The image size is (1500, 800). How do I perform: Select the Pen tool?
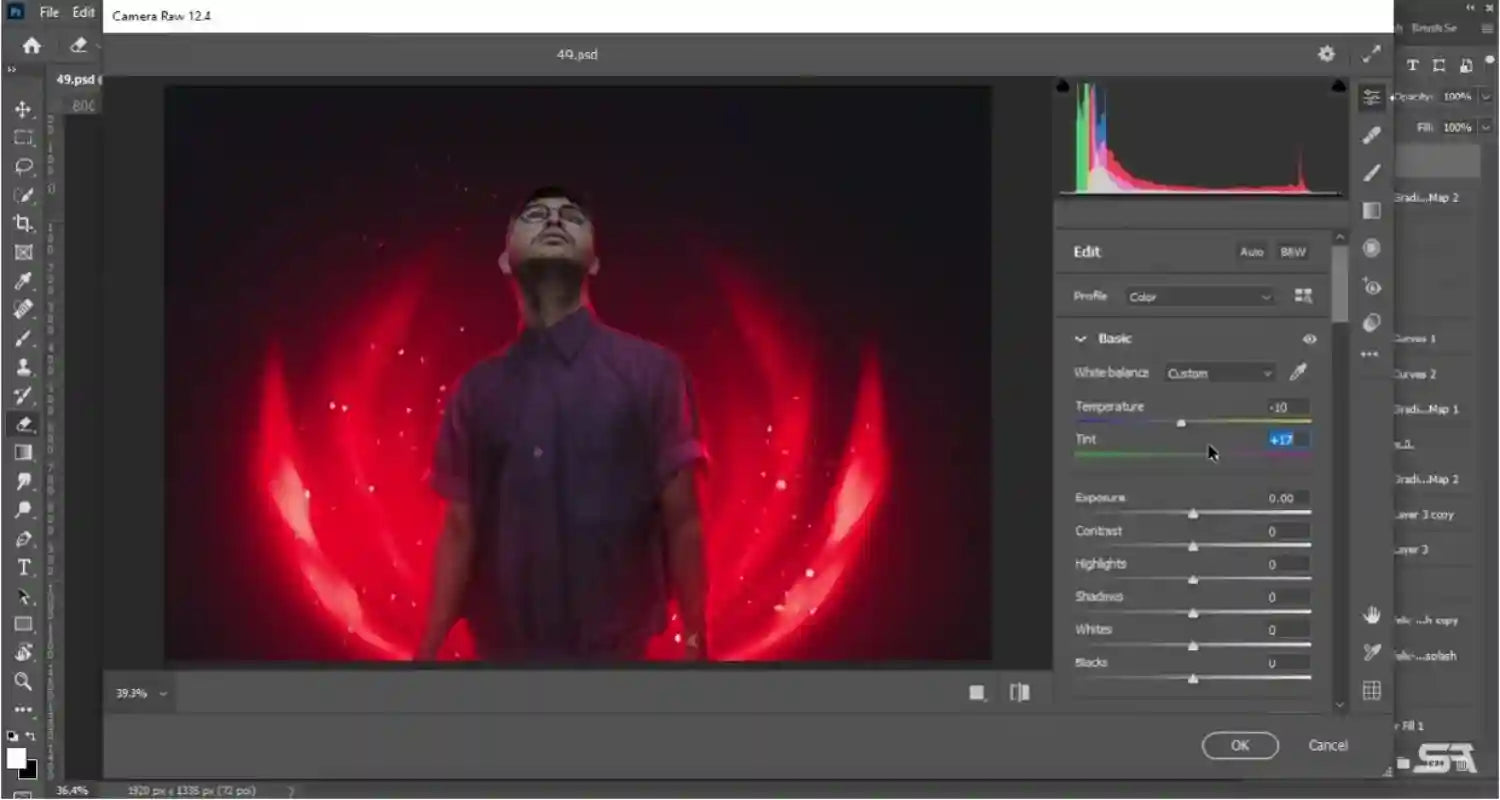coord(23,539)
